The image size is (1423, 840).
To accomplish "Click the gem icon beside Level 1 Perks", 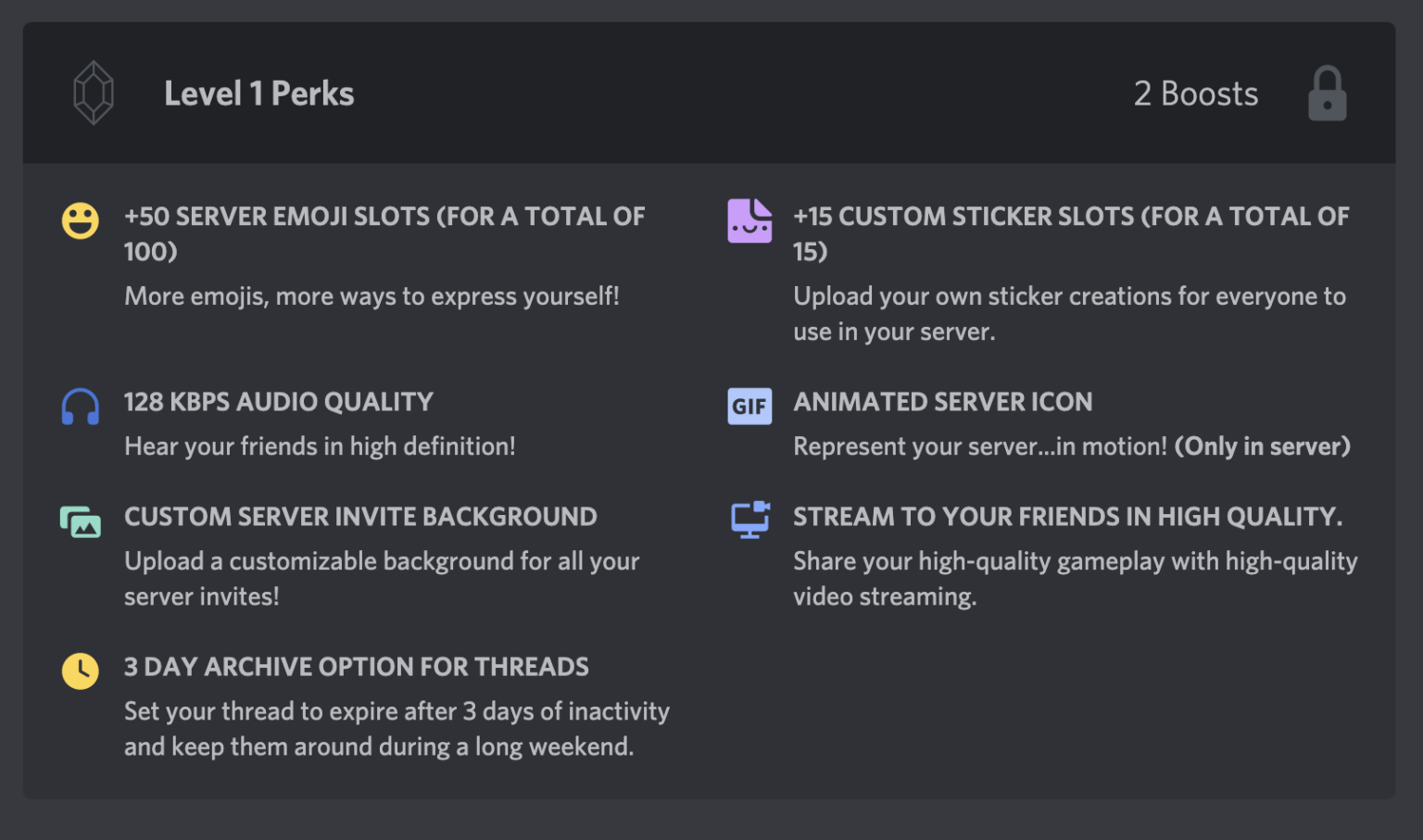I will (x=93, y=92).
